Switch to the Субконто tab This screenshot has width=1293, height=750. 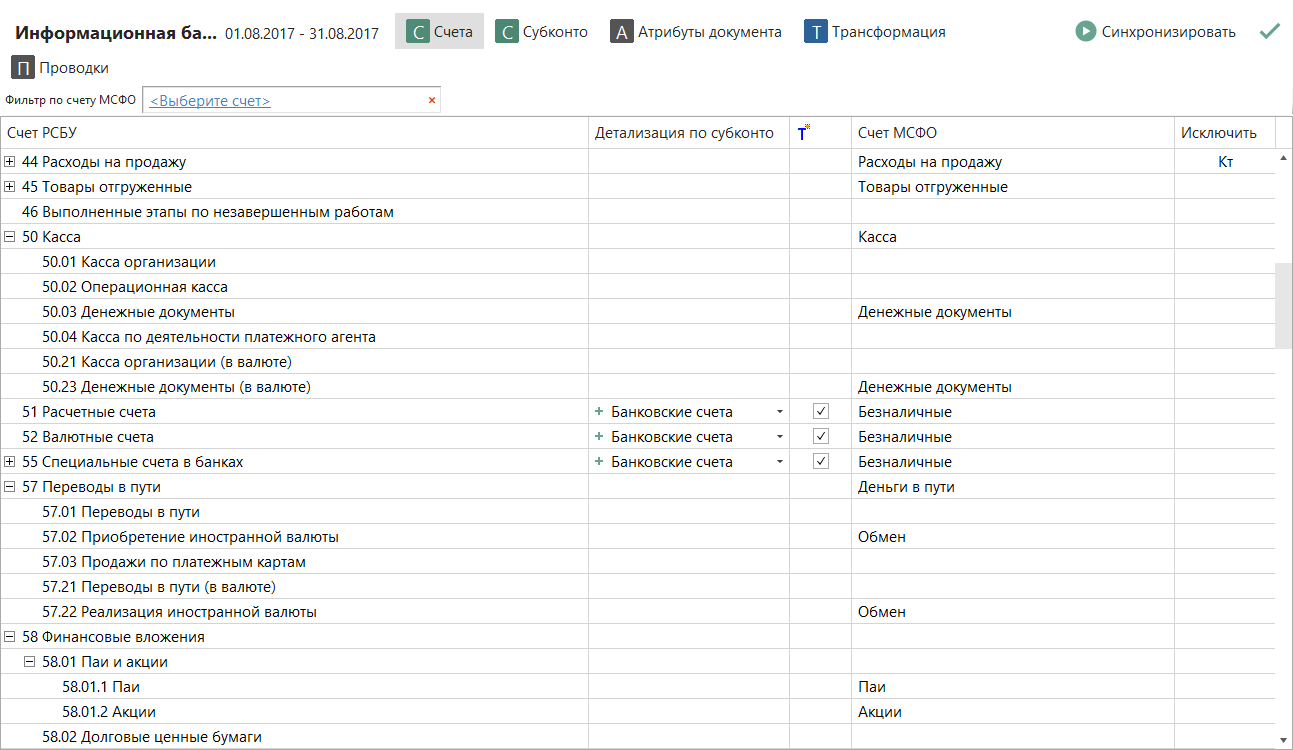click(542, 32)
